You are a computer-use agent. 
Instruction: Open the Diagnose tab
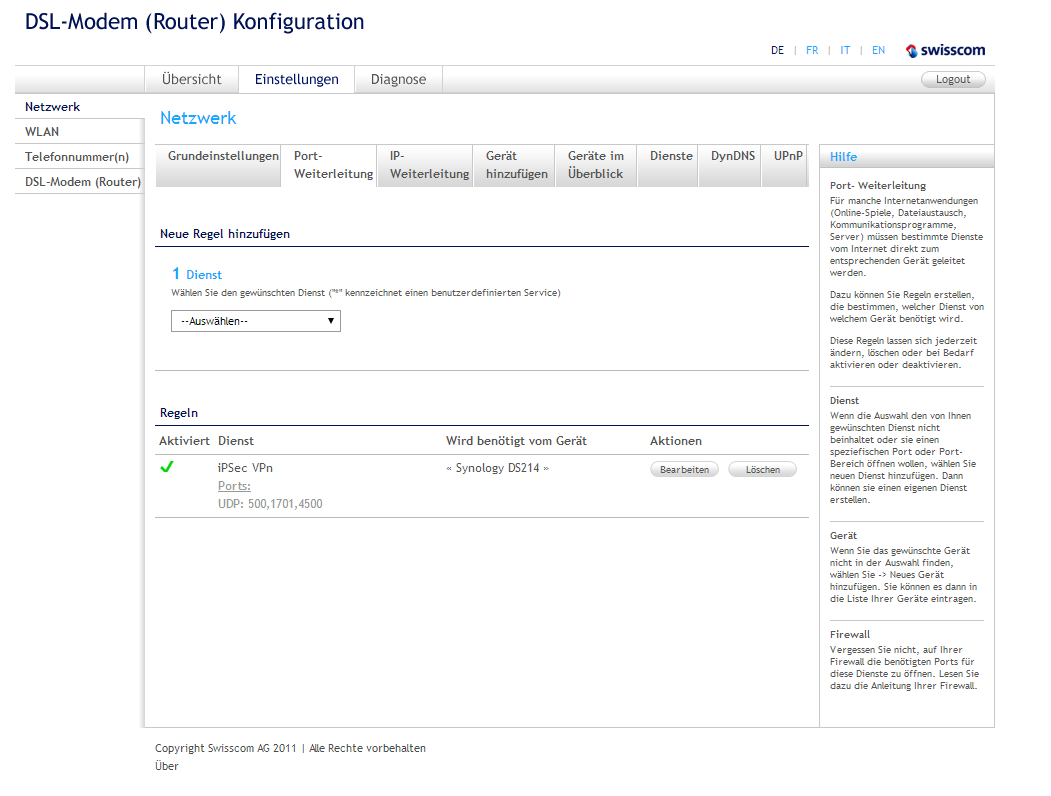click(x=398, y=80)
